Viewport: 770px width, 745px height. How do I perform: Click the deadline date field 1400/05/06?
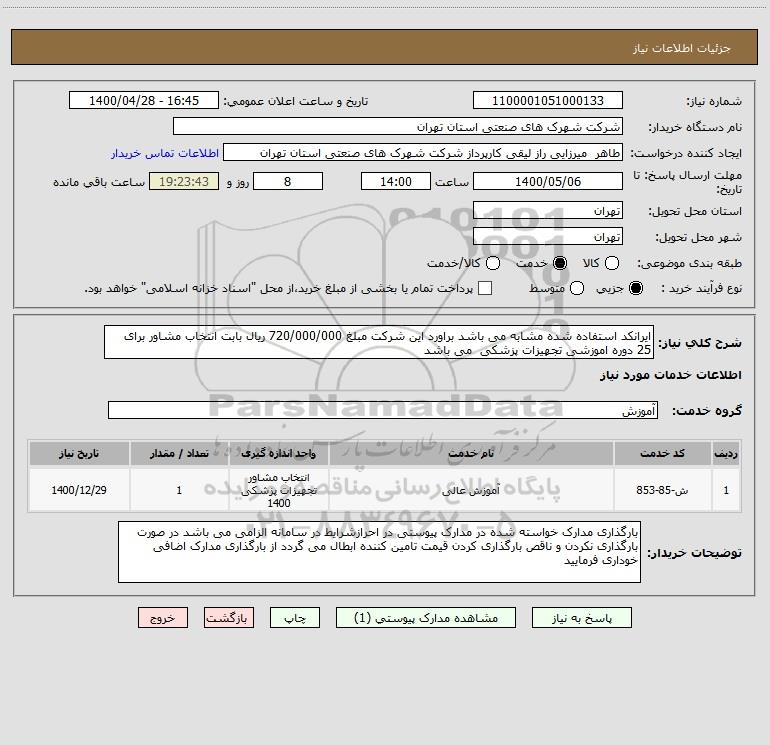pyautogui.click(x=548, y=181)
